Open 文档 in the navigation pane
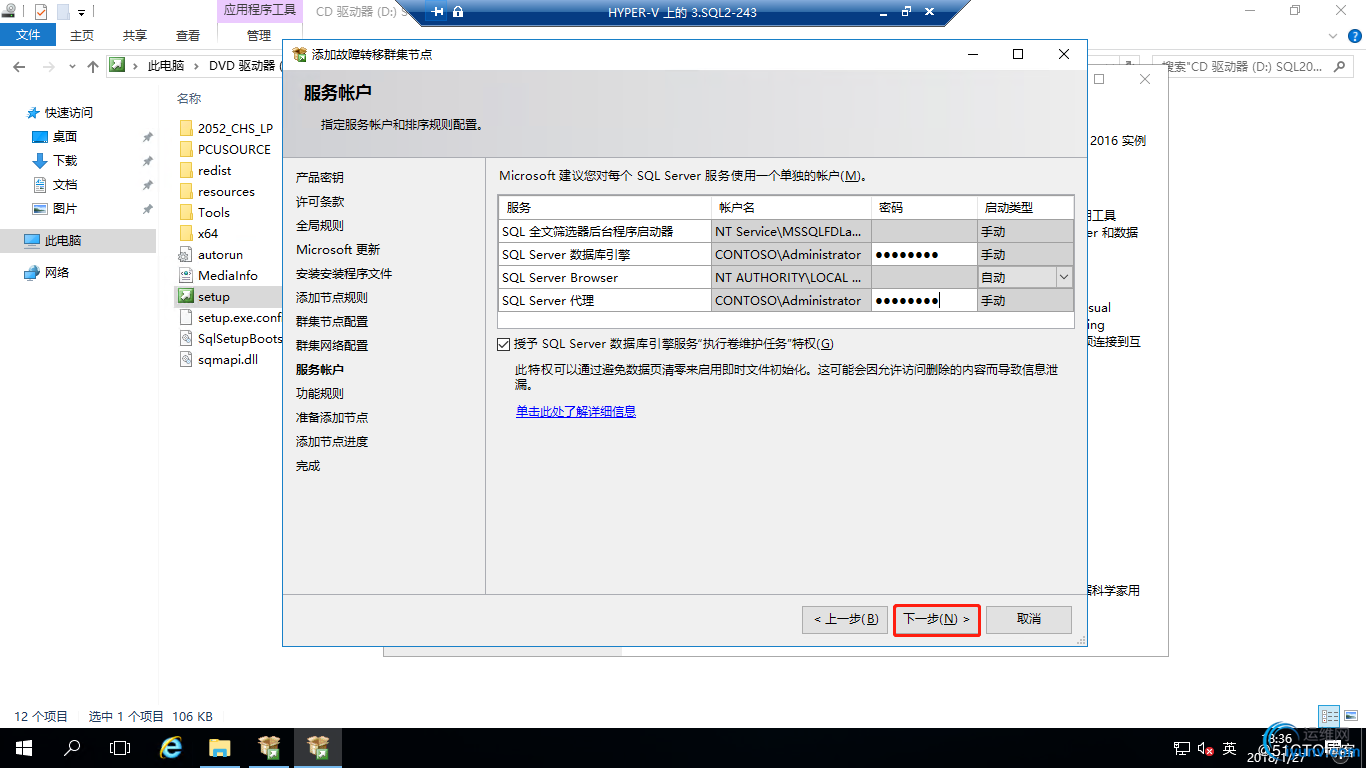 [65, 185]
